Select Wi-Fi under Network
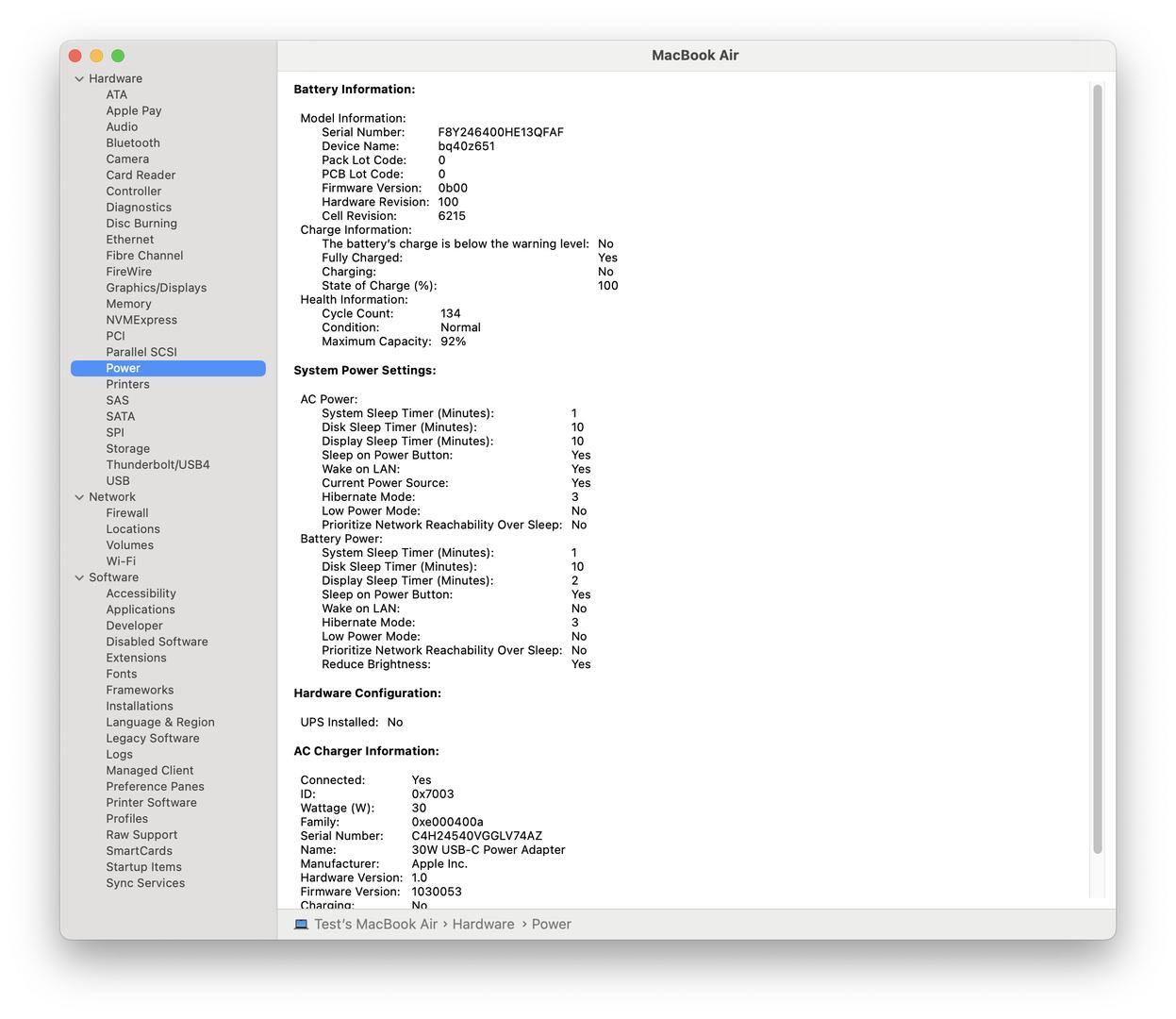Image resolution: width=1176 pixels, height=1019 pixels. [x=121, y=561]
